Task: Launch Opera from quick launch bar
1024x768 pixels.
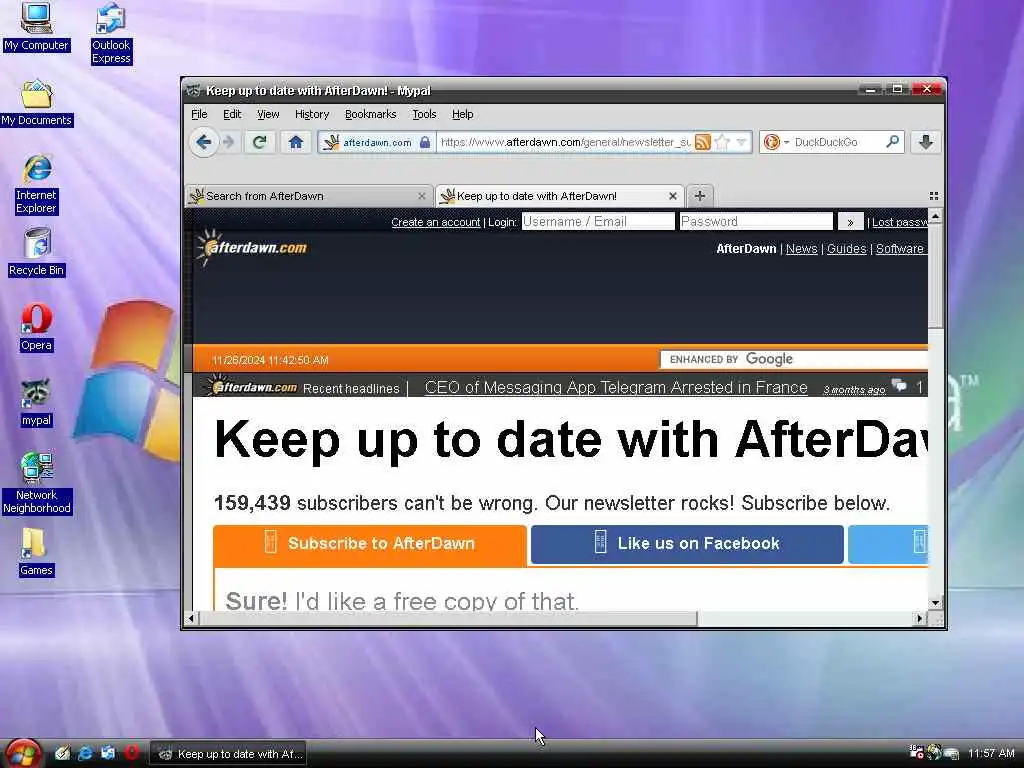Action: (x=132, y=753)
